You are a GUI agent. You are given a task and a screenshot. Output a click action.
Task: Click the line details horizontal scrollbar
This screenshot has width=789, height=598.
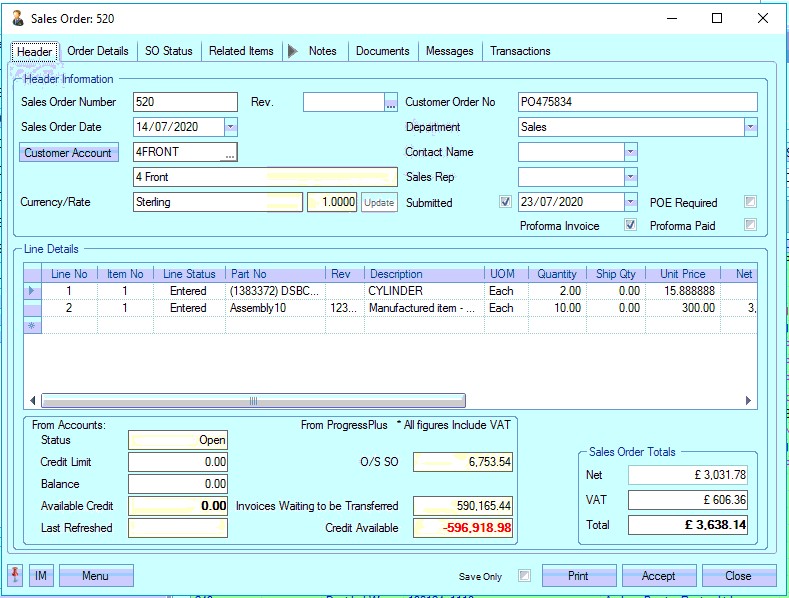tap(253, 401)
